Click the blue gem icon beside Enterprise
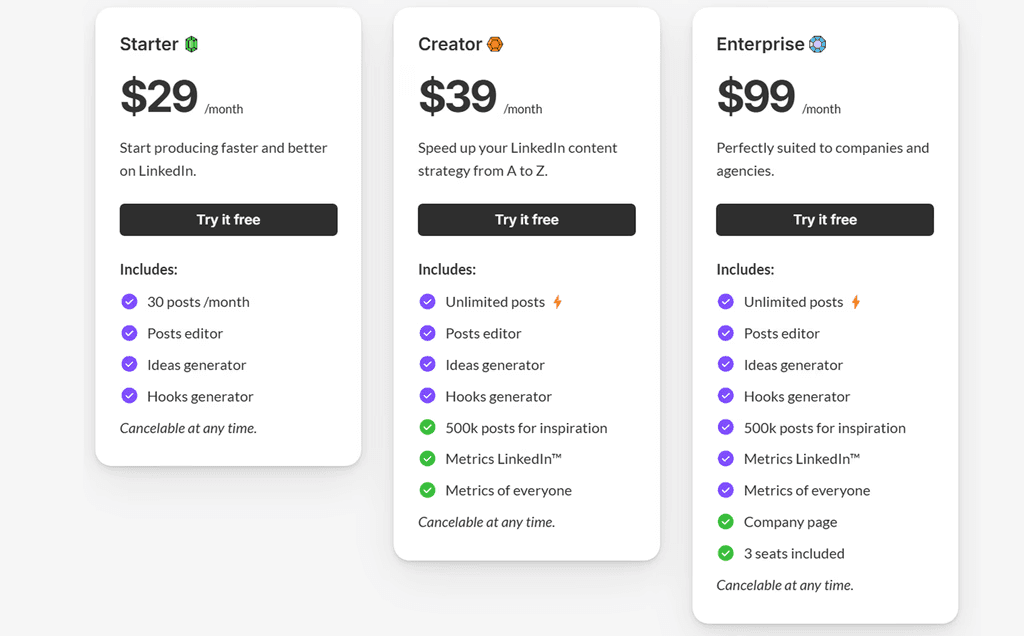The image size is (1024, 636). (x=817, y=44)
